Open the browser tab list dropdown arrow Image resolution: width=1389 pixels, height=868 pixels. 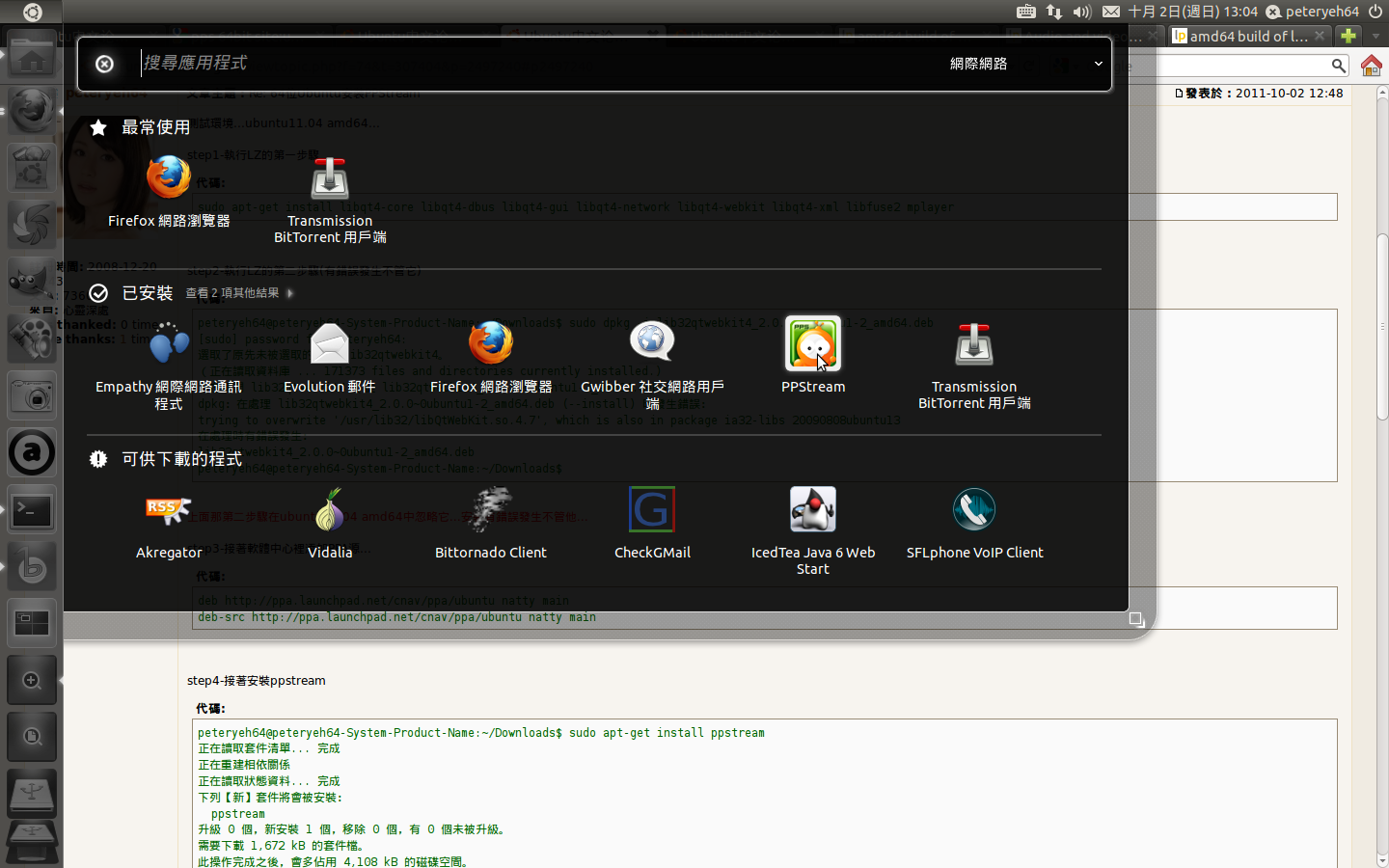click(1376, 36)
